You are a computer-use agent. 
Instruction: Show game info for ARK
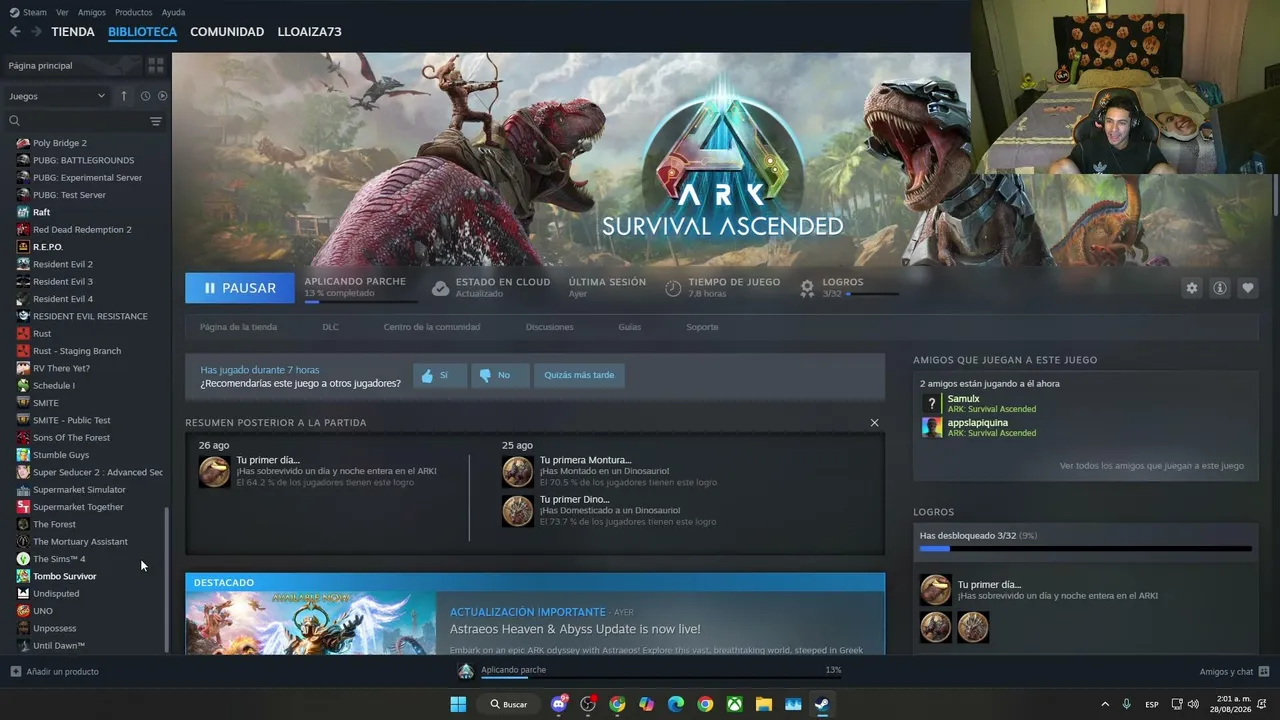[1220, 288]
